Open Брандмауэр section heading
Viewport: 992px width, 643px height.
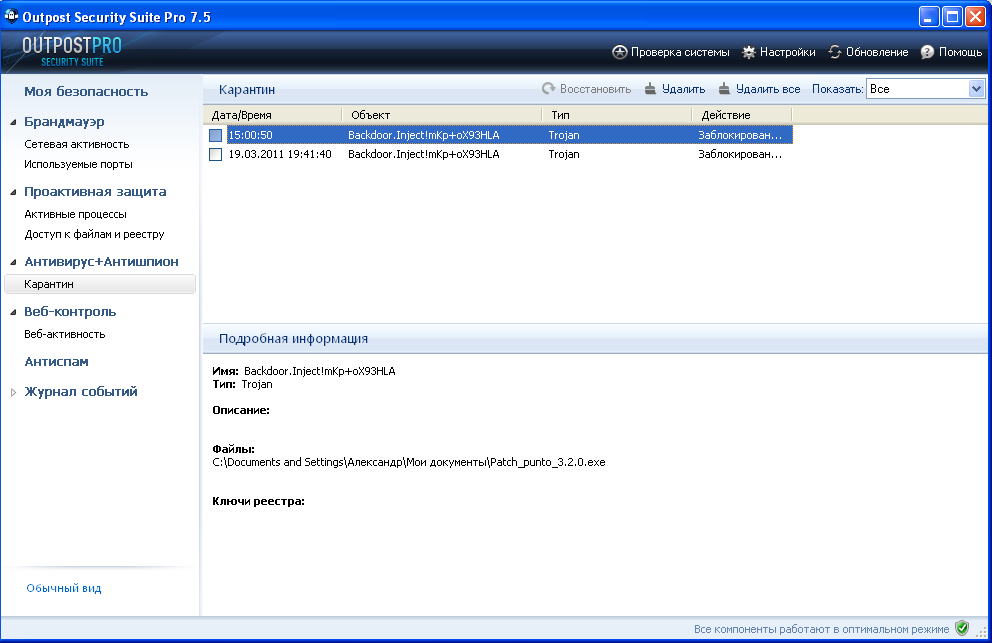point(64,122)
